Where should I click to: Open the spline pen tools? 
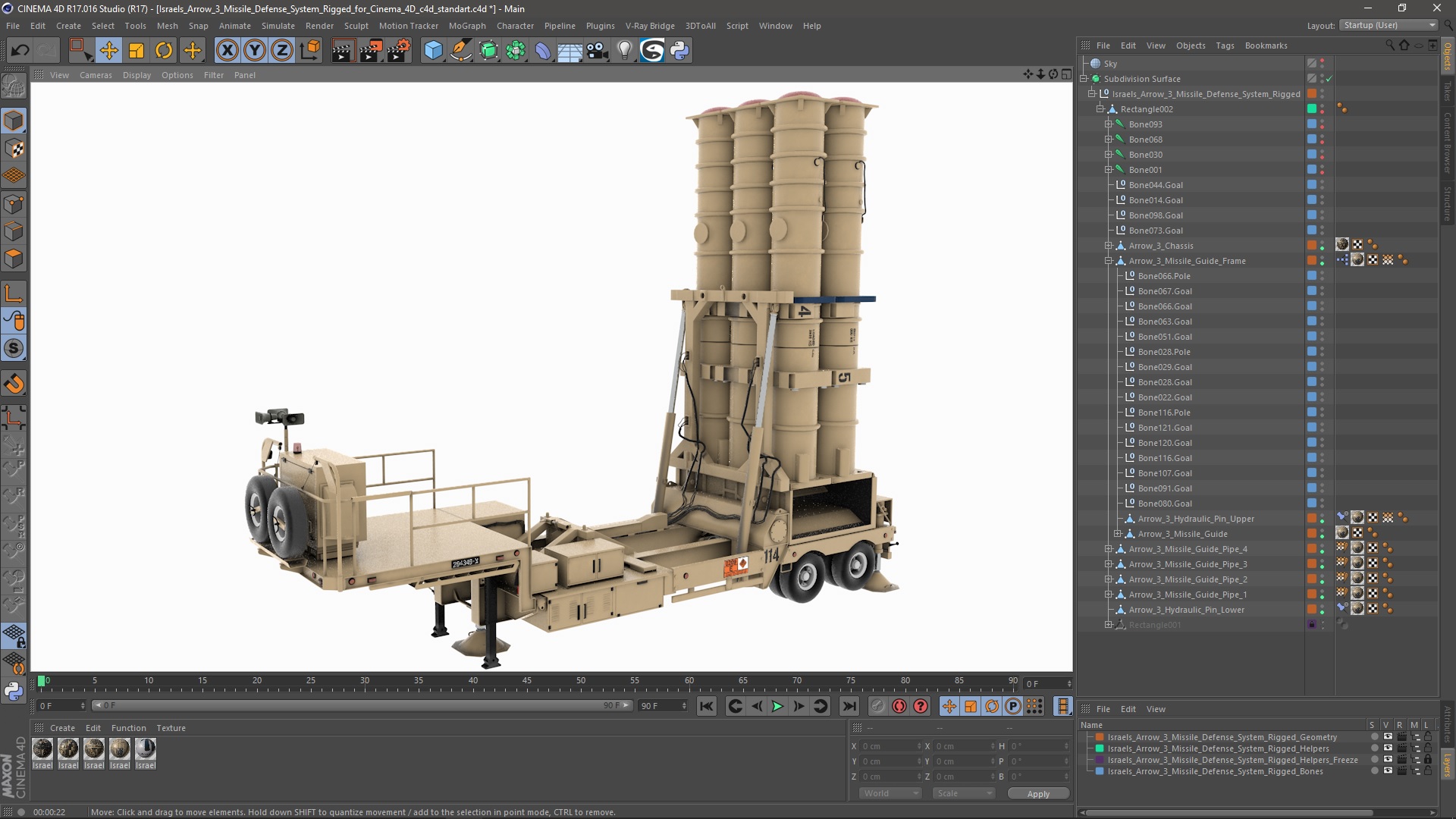tap(461, 51)
